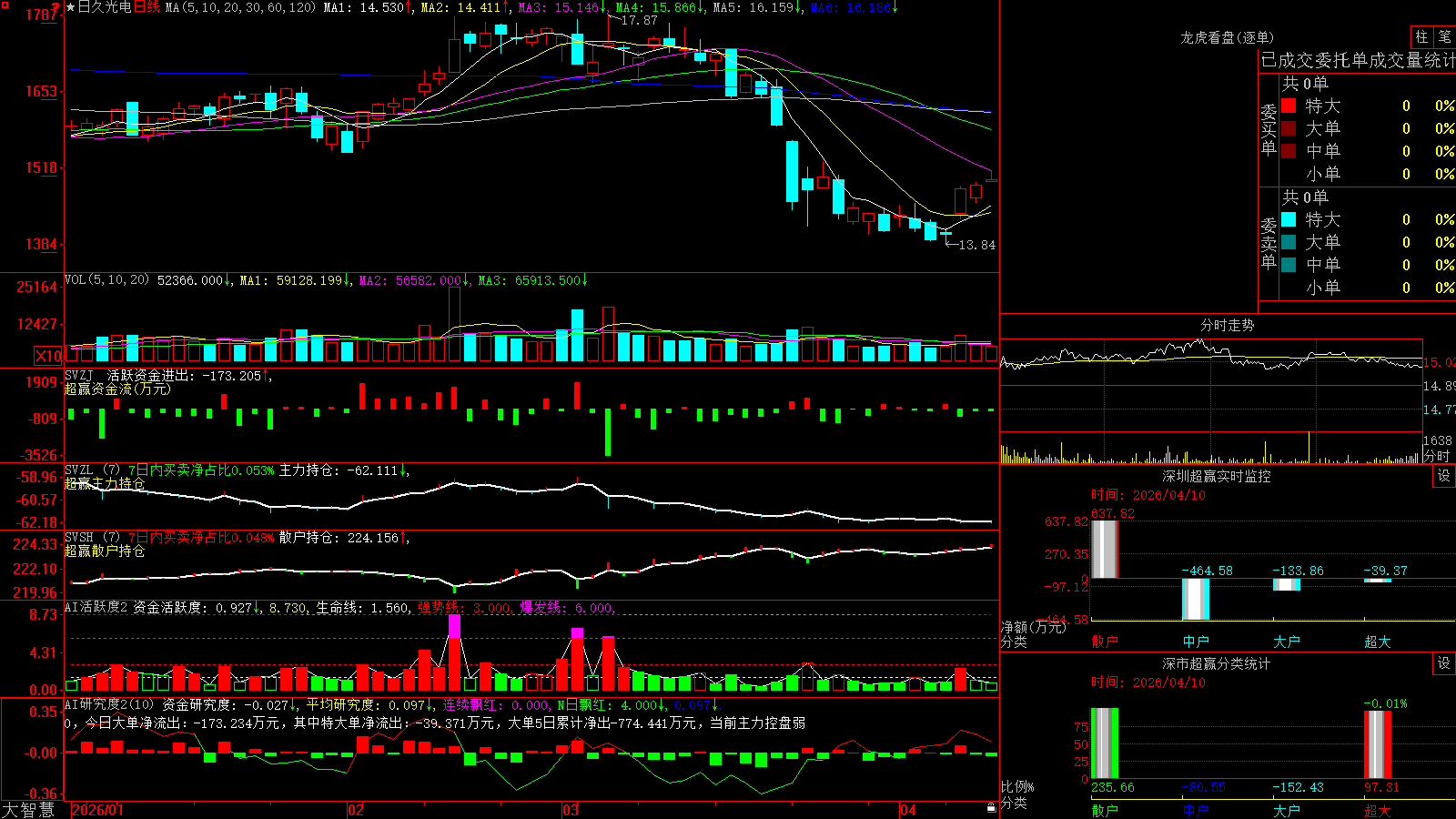
Task: Click the 深市超赢分类统计 panel title
Action: pos(1217,663)
